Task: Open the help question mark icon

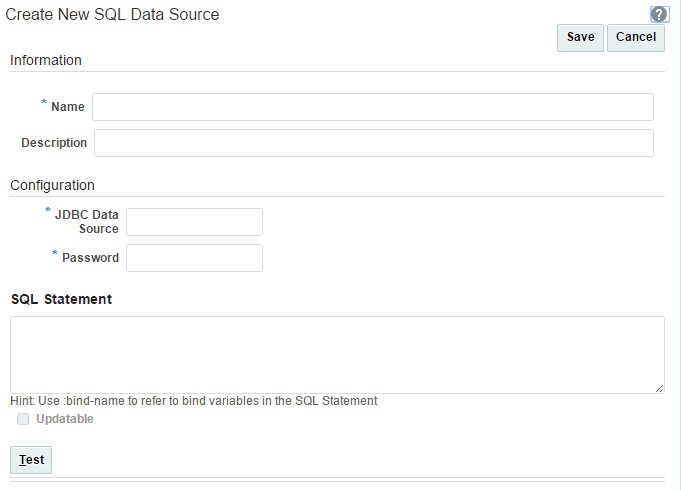Action: (659, 14)
